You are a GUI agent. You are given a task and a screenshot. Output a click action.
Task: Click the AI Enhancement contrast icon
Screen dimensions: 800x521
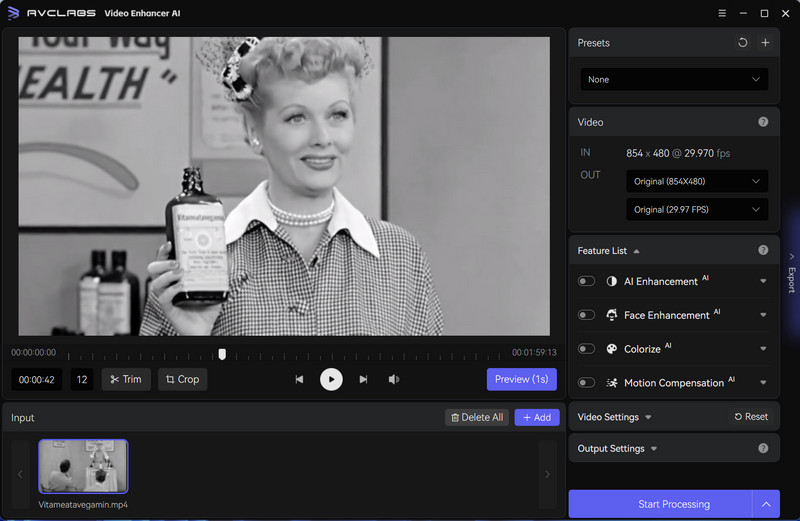(x=611, y=281)
